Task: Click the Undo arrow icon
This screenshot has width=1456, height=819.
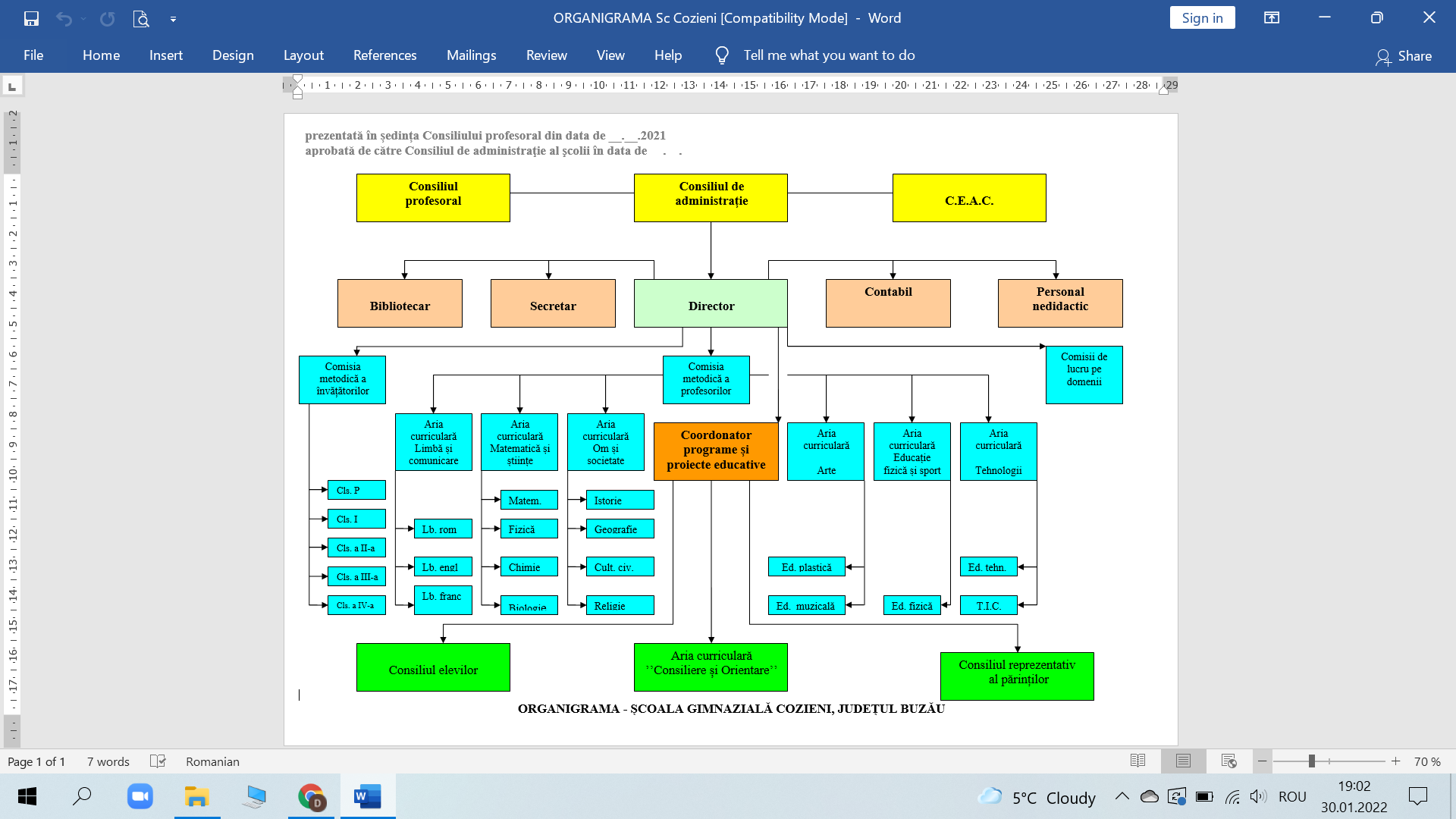Action: tap(64, 18)
